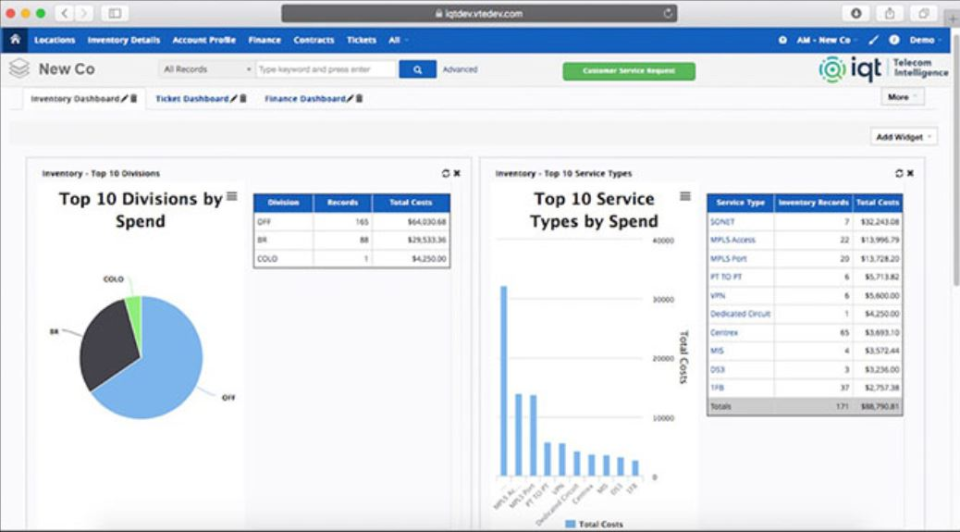Click the clock icon beside AM - New Co
960x532 pixels.
782,40
